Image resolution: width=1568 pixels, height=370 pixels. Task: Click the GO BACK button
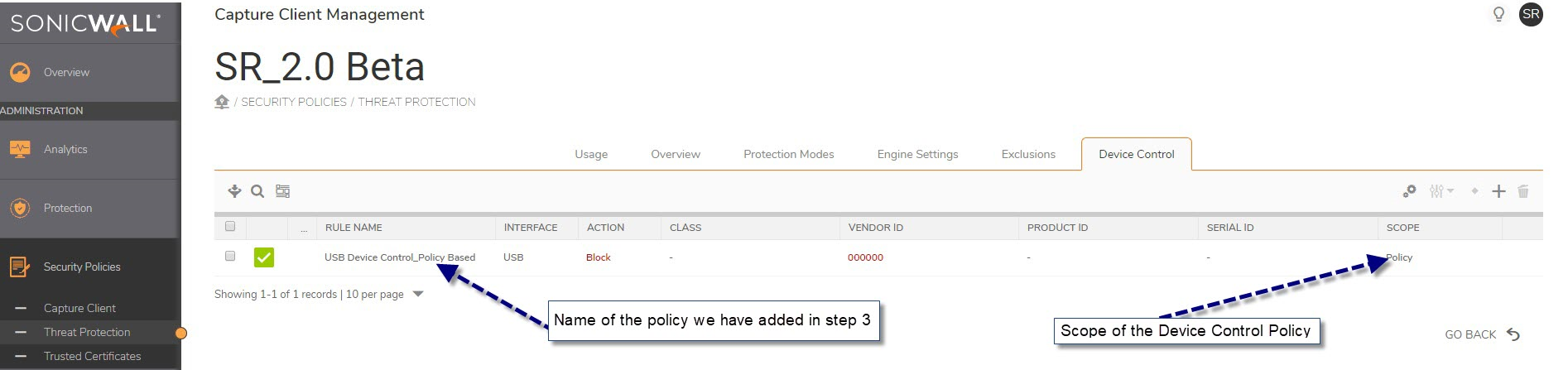point(1482,334)
